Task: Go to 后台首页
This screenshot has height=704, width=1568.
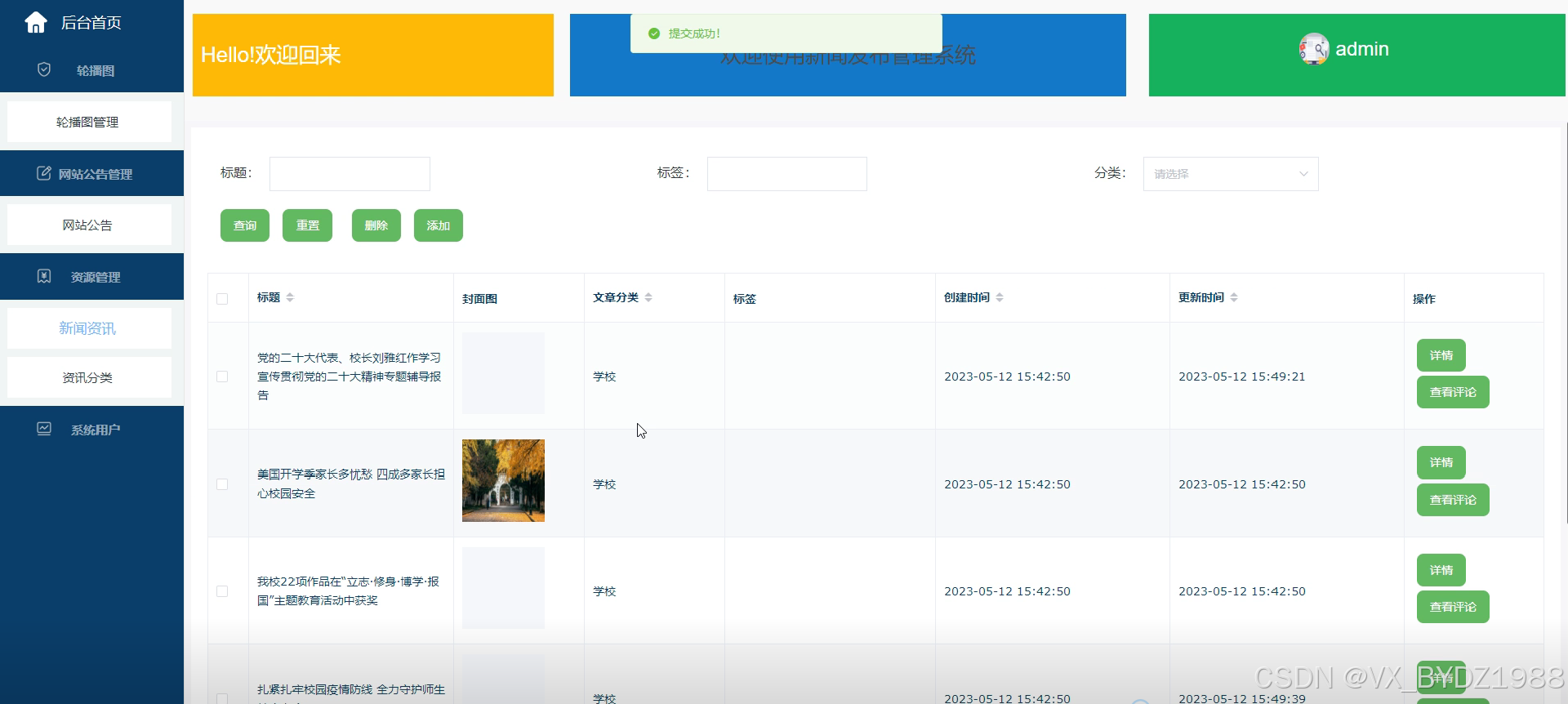Action: (x=91, y=22)
